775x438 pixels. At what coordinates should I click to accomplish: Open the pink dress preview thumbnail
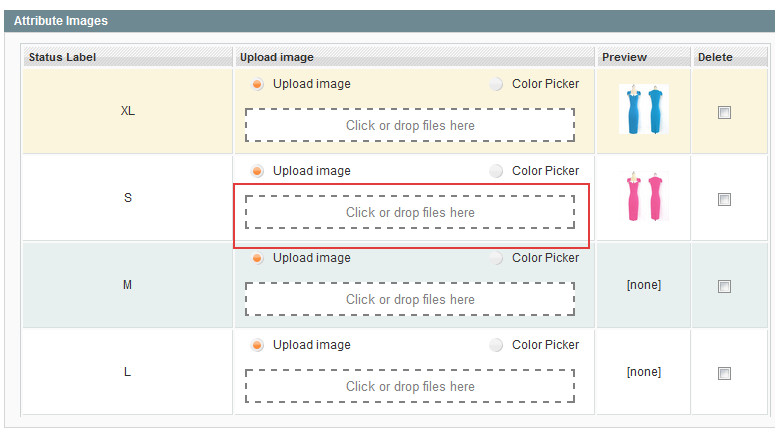tap(643, 197)
